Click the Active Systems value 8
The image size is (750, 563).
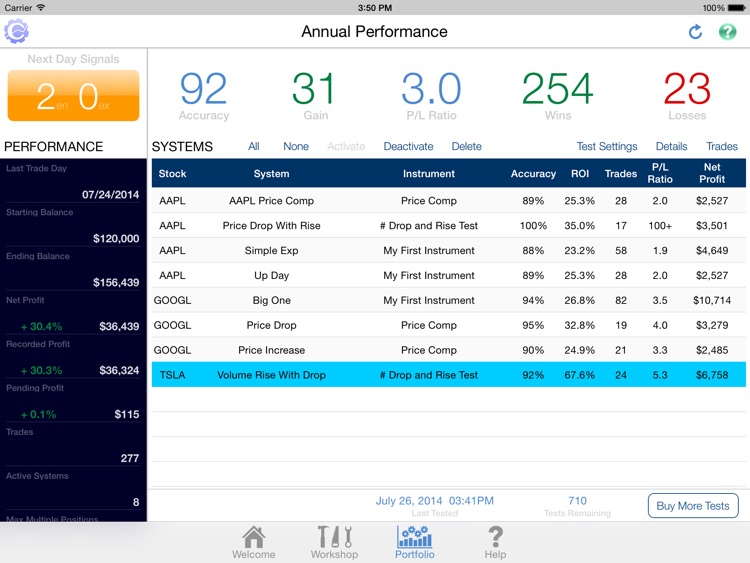pos(136,502)
